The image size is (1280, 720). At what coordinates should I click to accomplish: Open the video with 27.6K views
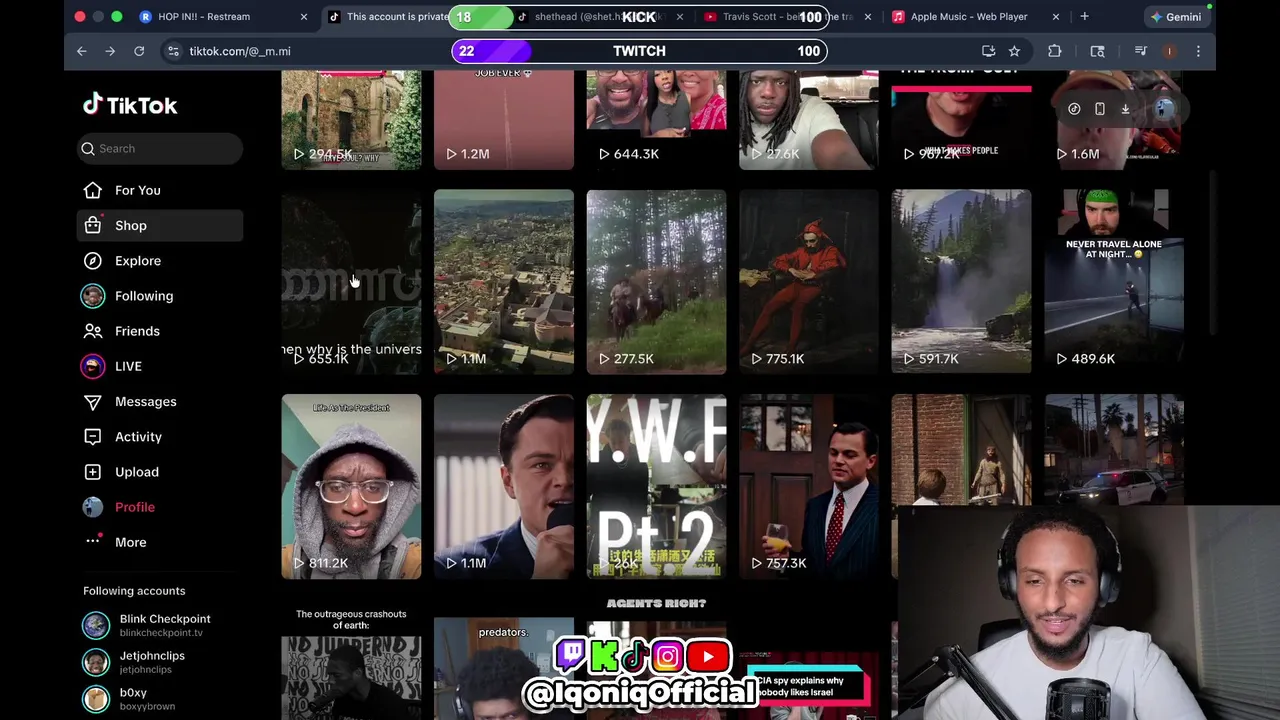click(x=809, y=118)
